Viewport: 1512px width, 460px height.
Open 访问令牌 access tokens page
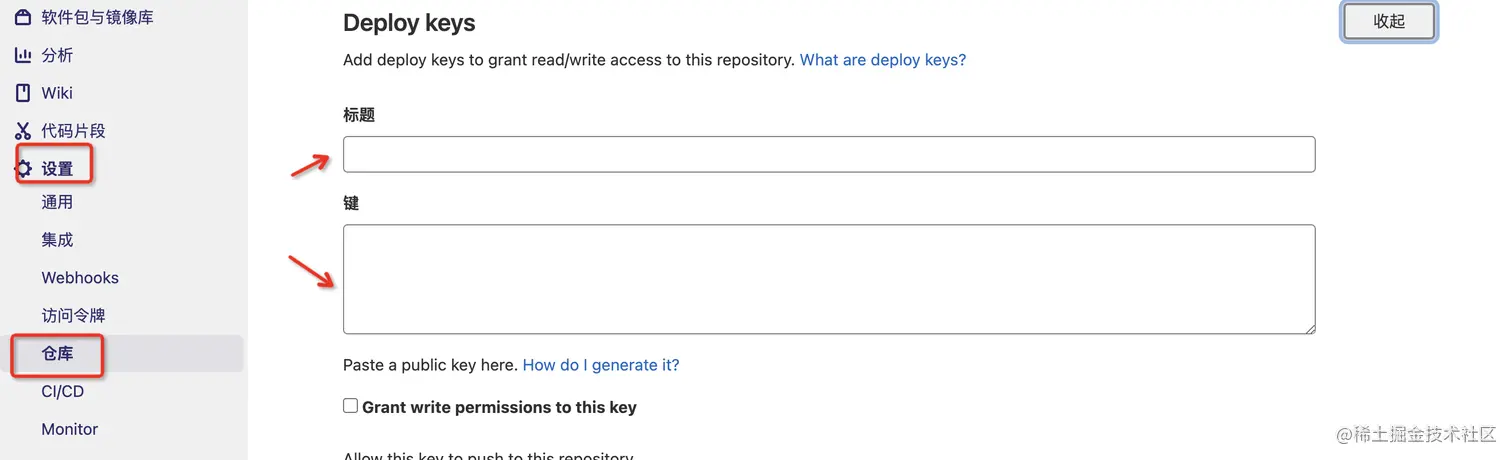coord(73,316)
